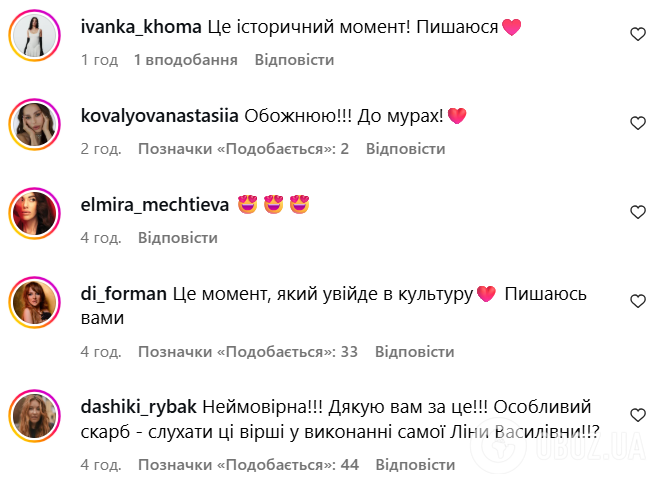Viewport: 663px width, 489px height.
Task: Click Відповісти under elmira_mechtieva's comment
Action: [x=177, y=238]
